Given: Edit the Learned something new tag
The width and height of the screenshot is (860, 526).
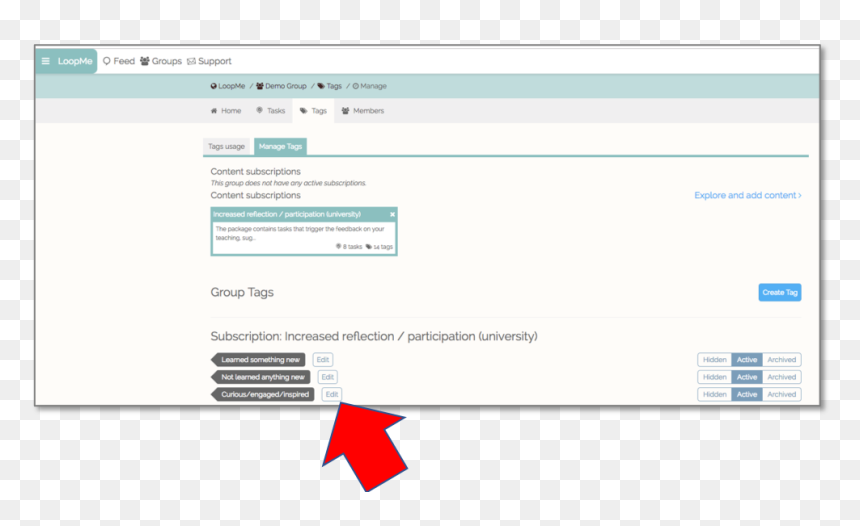Looking at the screenshot, I should 322,360.
